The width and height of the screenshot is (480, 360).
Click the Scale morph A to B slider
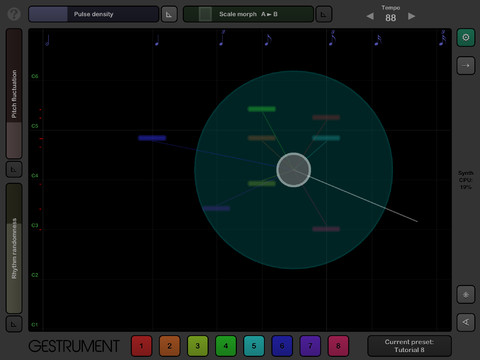(248, 14)
